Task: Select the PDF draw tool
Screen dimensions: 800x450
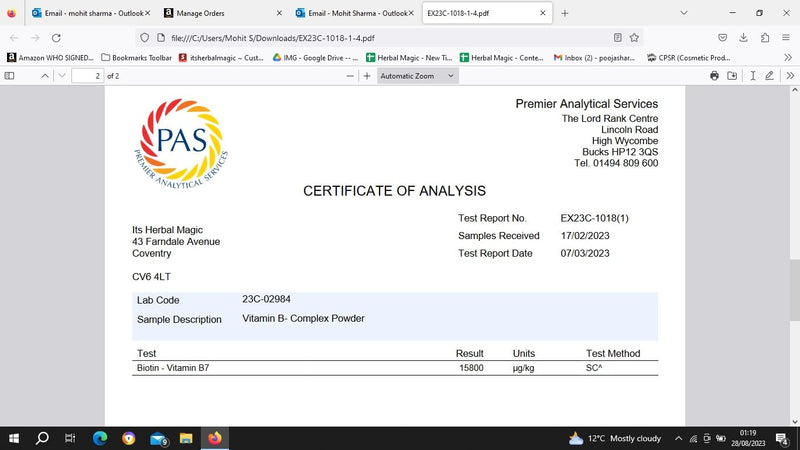Action: [769, 76]
